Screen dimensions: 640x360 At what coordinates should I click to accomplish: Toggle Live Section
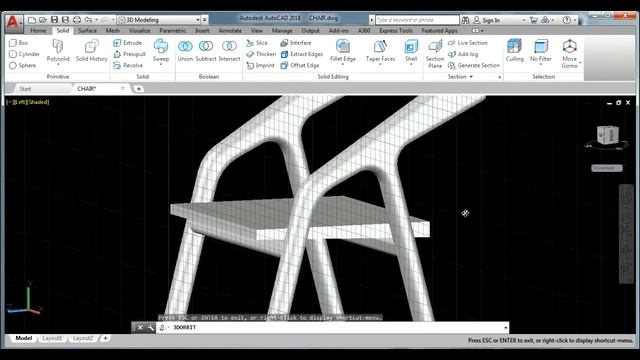[468, 42]
